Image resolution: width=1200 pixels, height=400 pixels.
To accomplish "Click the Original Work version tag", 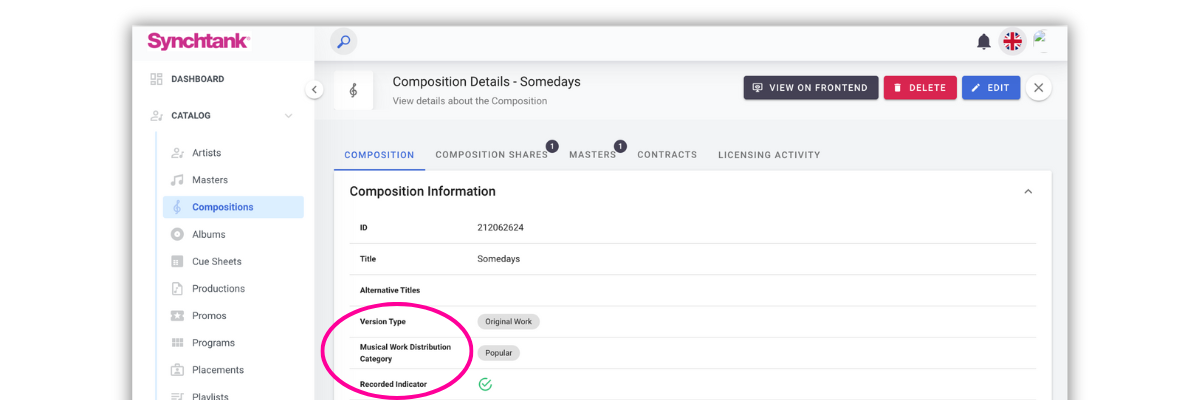I will [508, 322].
